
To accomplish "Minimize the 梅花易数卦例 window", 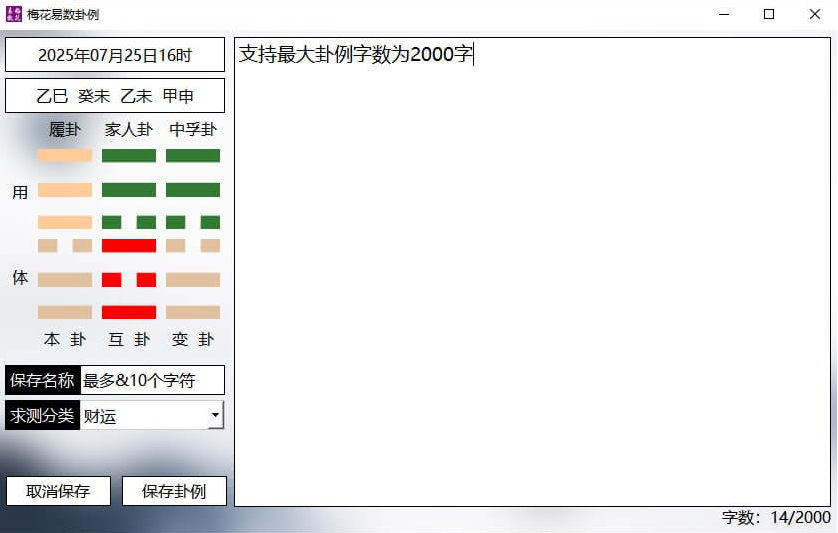I will pyautogui.click(x=724, y=14).
